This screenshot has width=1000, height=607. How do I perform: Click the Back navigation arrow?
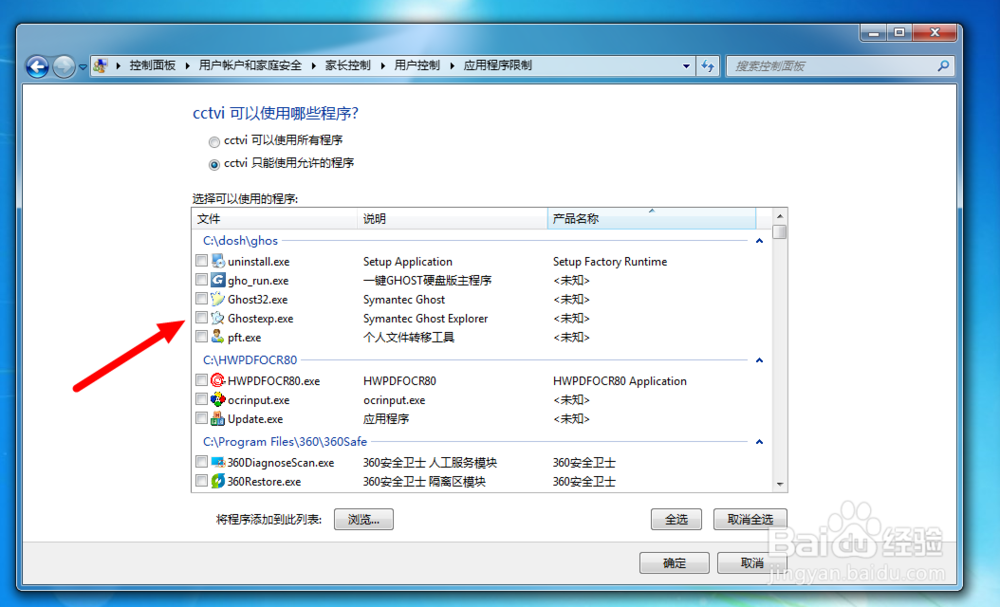(x=38, y=66)
